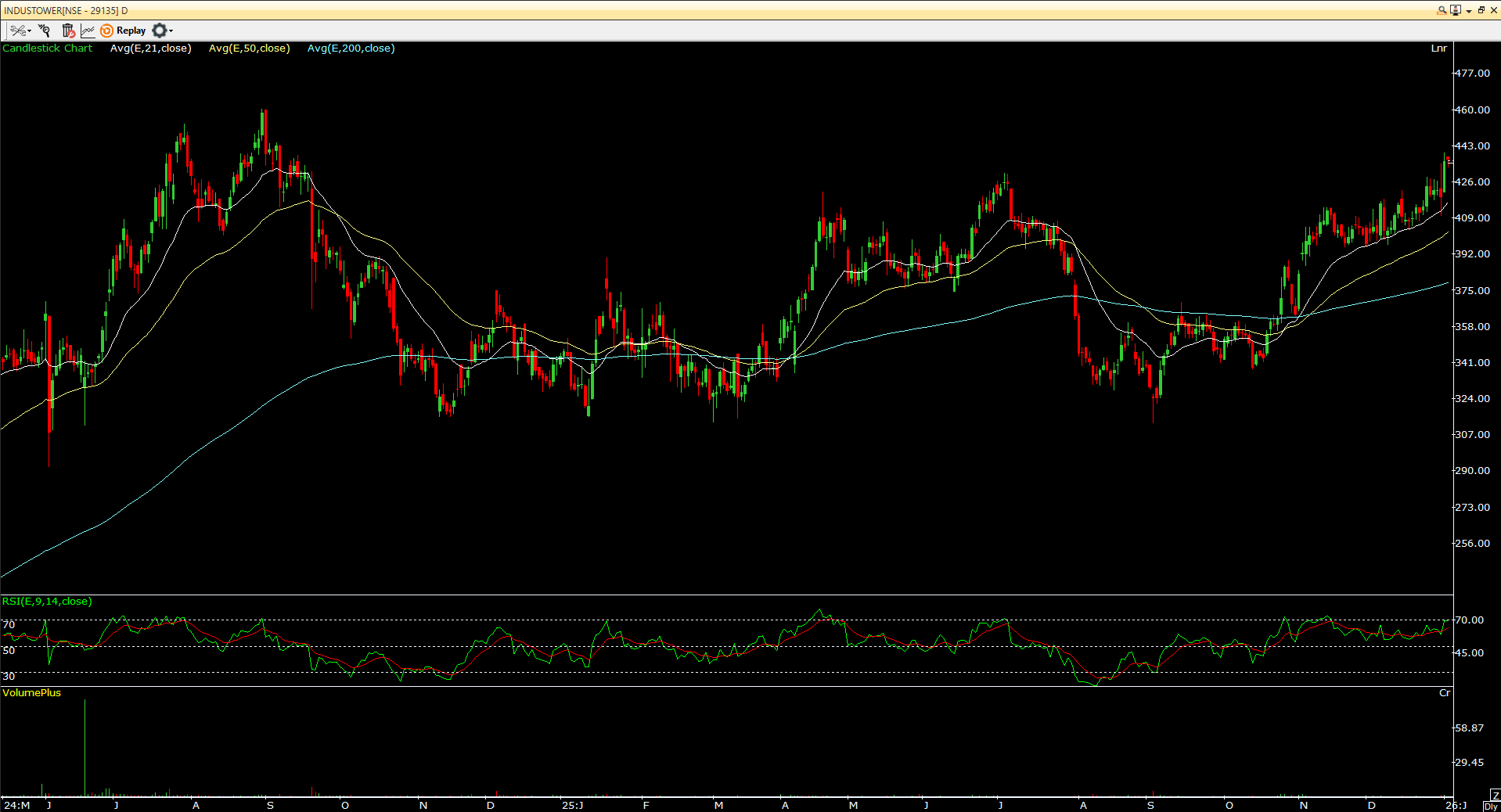Open the chart settings gear icon
Image resolution: width=1501 pixels, height=812 pixels.
coord(160,31)
